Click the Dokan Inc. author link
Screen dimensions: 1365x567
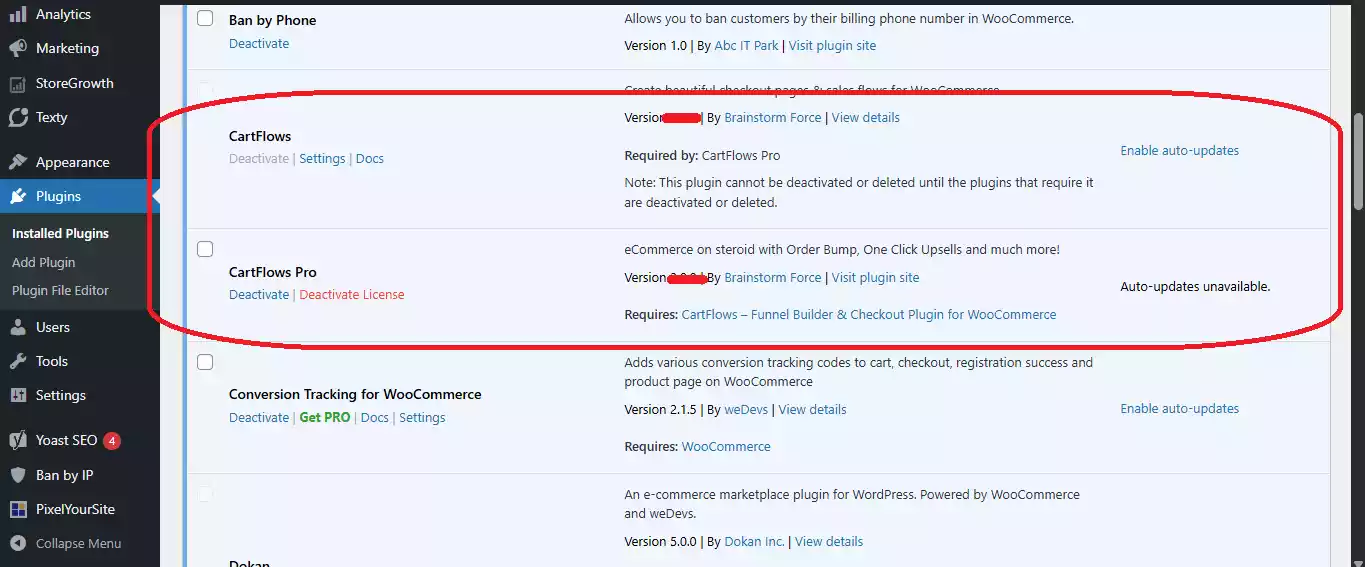(x=754, y=541)
